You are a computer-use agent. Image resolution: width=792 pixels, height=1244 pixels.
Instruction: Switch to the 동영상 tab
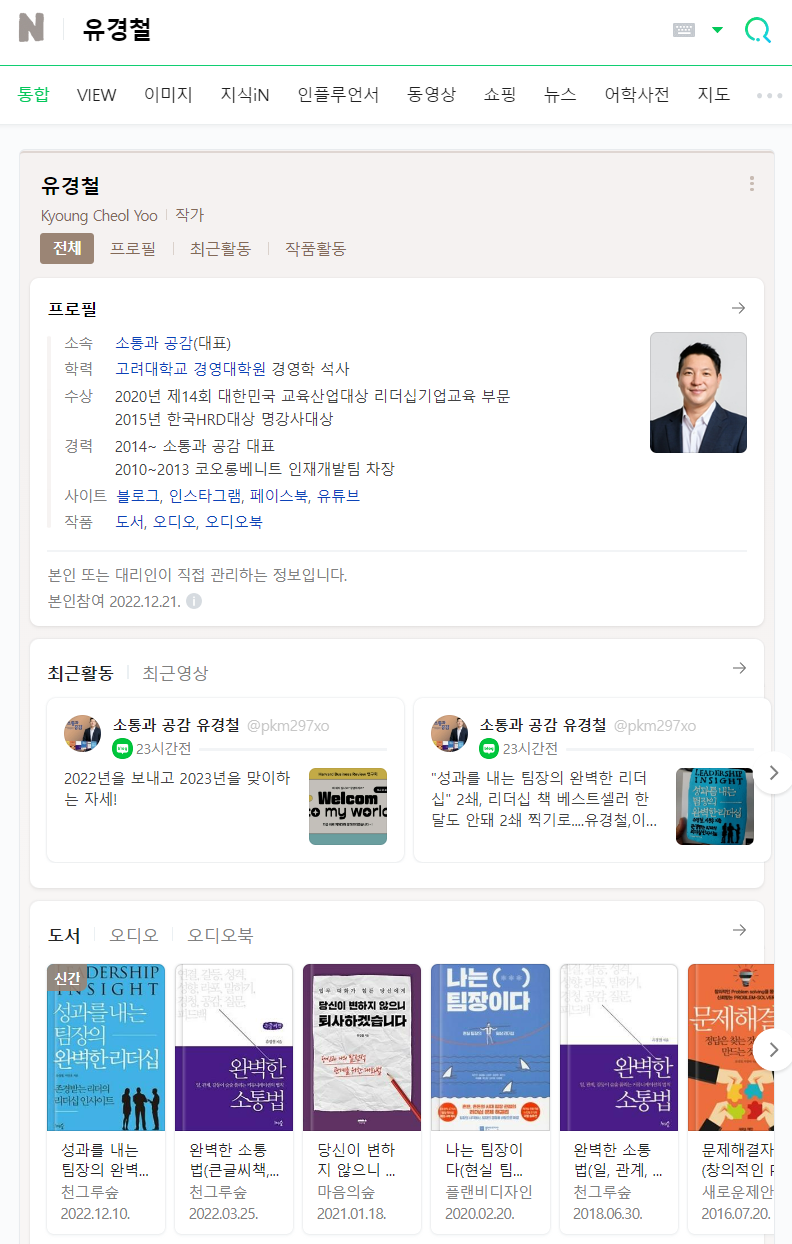tap(431, 95)
